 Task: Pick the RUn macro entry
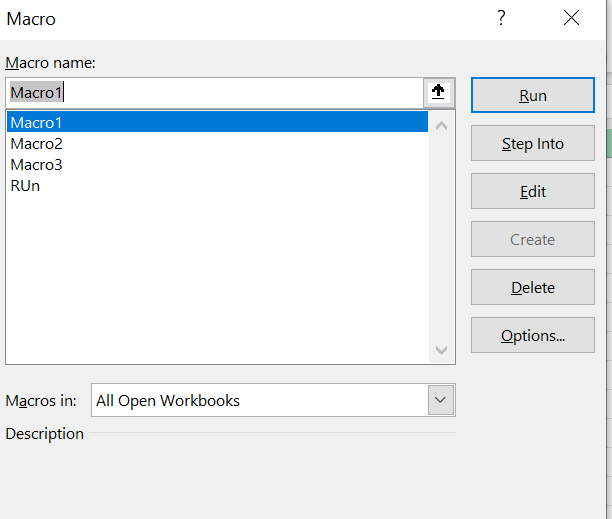pyautogui.click(x=25, y=185)
